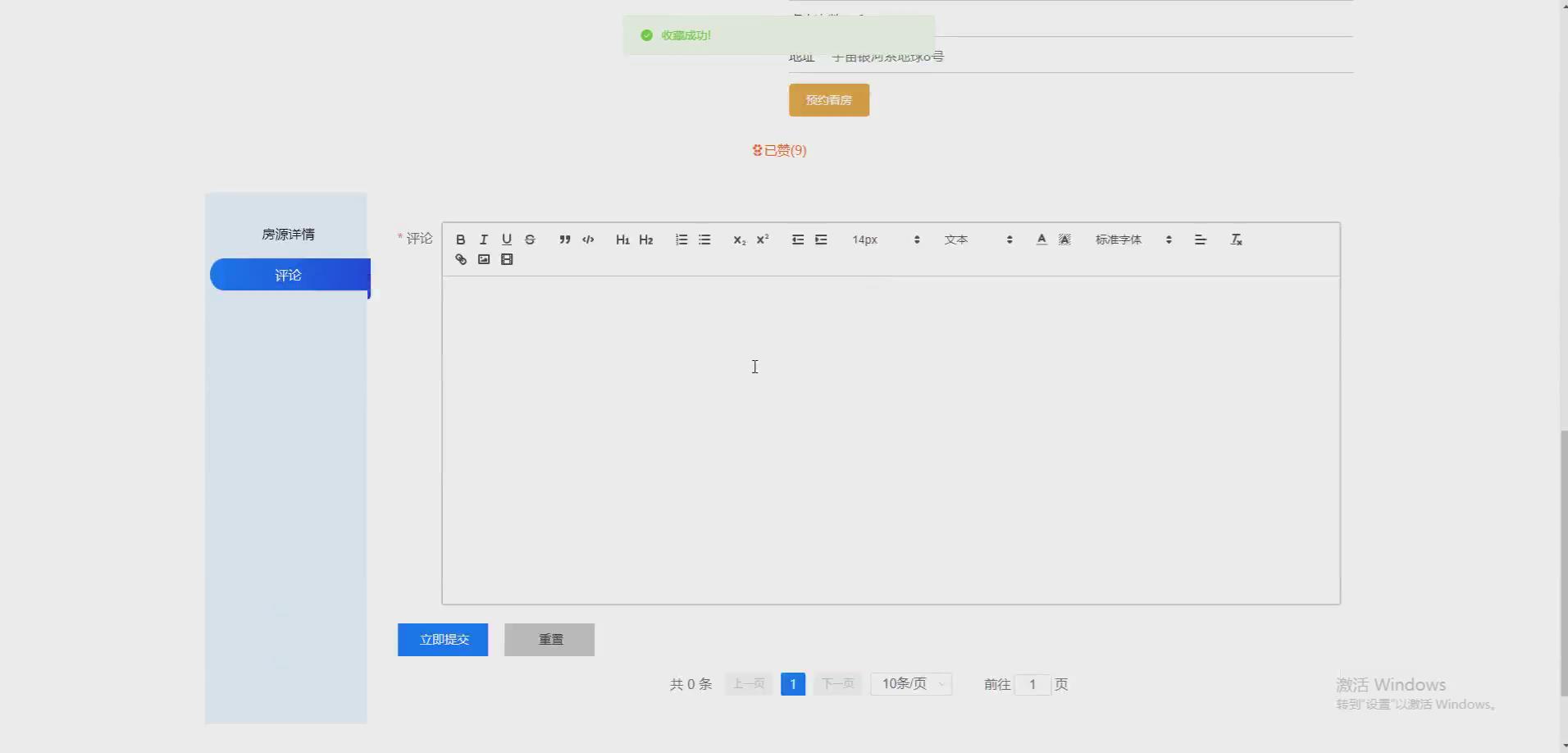This screenshot has width=1568, height=753.
Task: Toggle subscript formatting
Action: coord(738,239)
